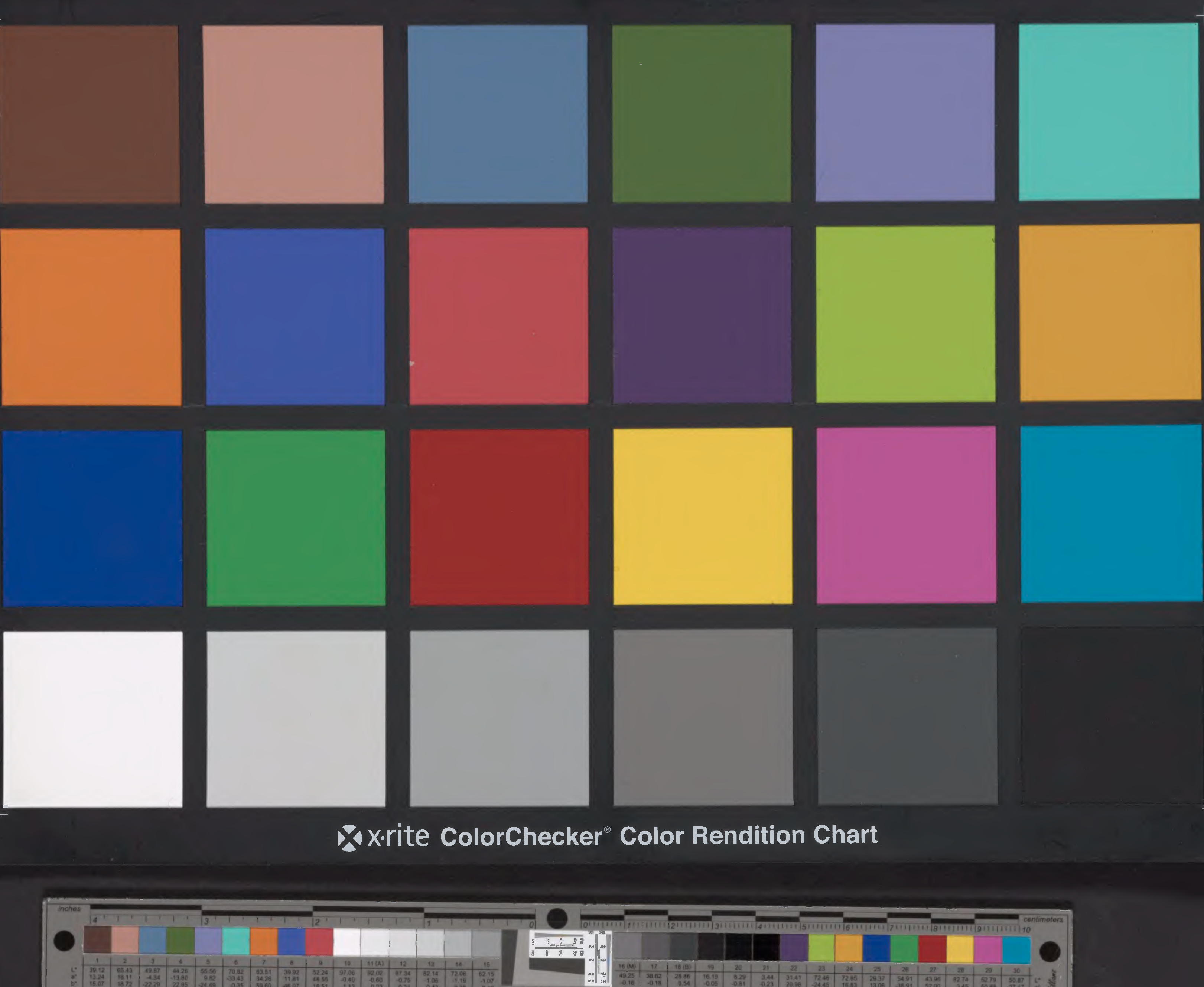The image size is (1204, 987).
Task: Select the large white patch
Action: point(93,719)
